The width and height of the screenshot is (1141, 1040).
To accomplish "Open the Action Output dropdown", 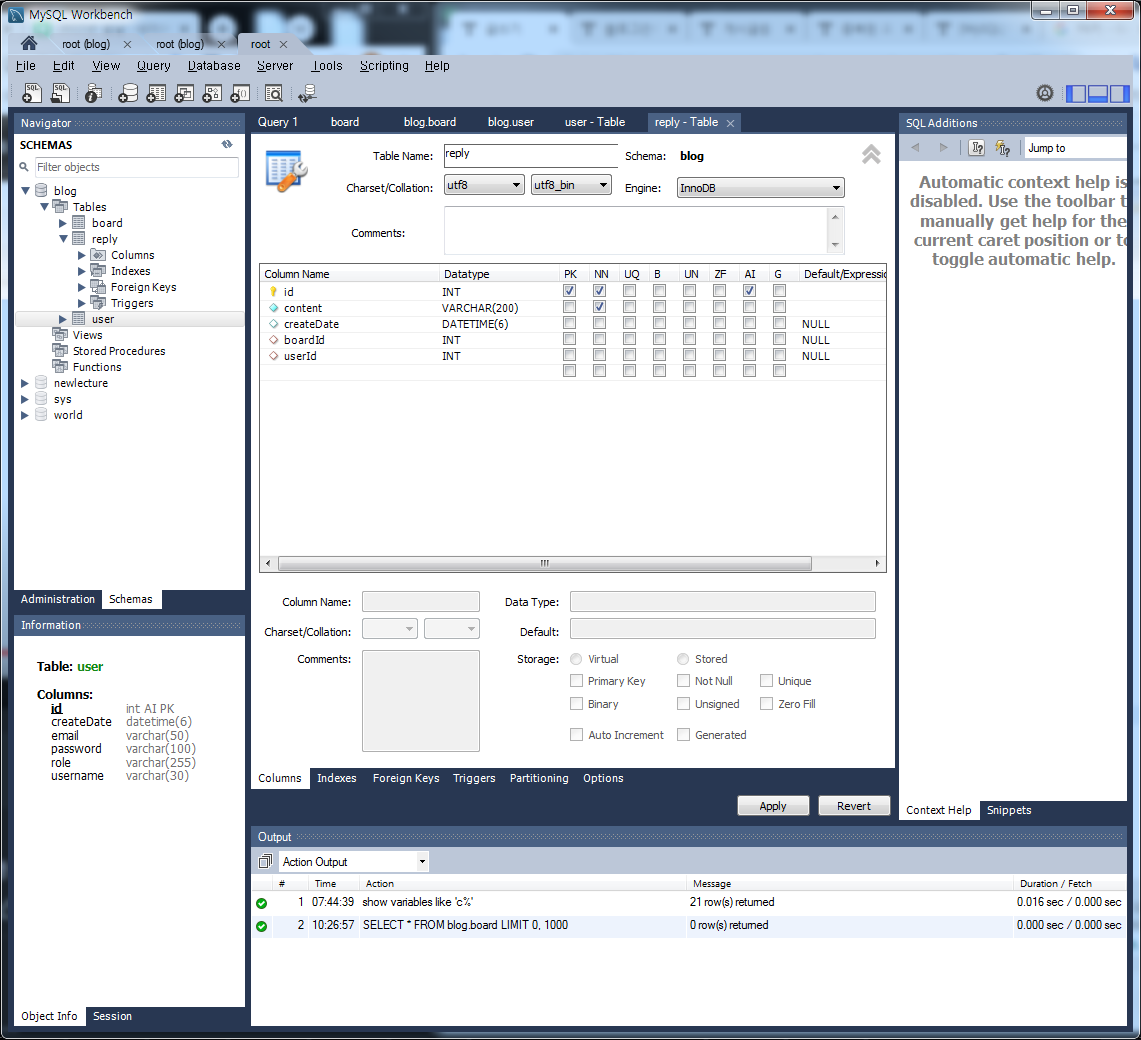I will tap(422, 862).
